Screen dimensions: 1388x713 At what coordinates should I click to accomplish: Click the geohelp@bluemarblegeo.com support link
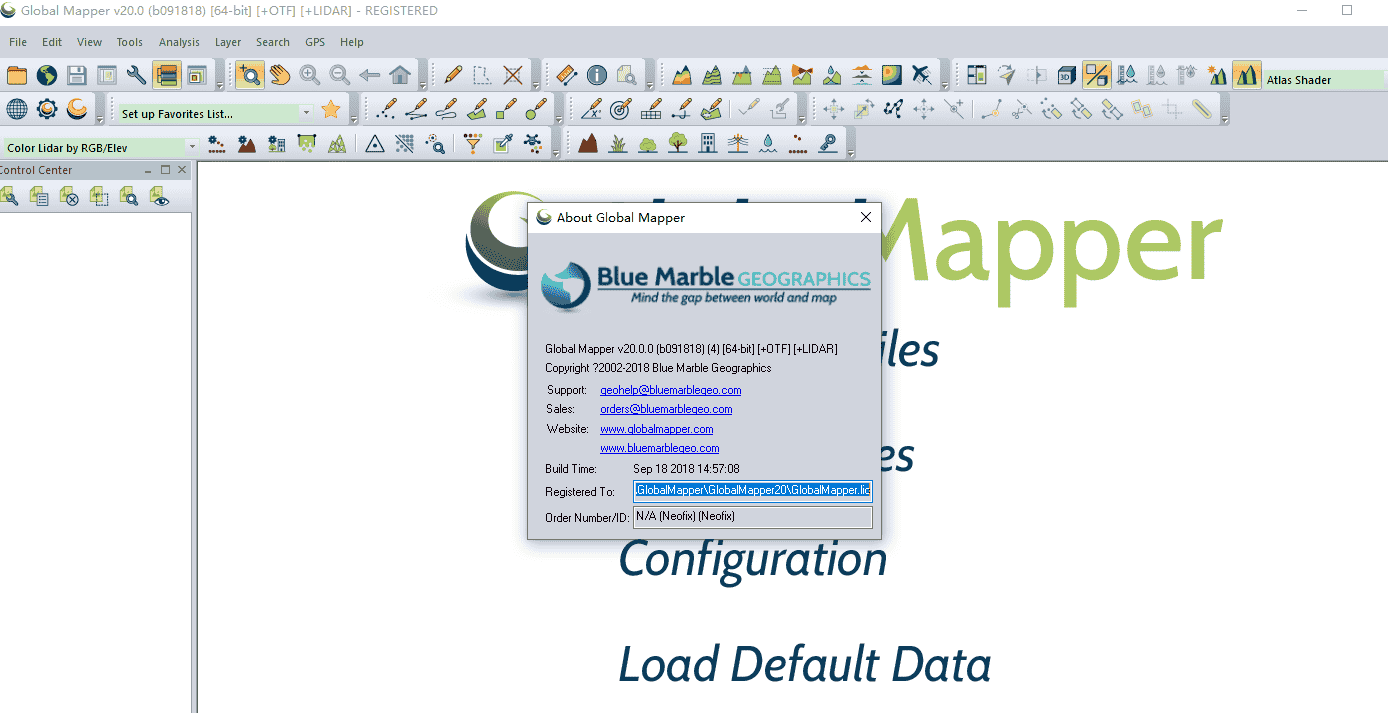[670, 390]
